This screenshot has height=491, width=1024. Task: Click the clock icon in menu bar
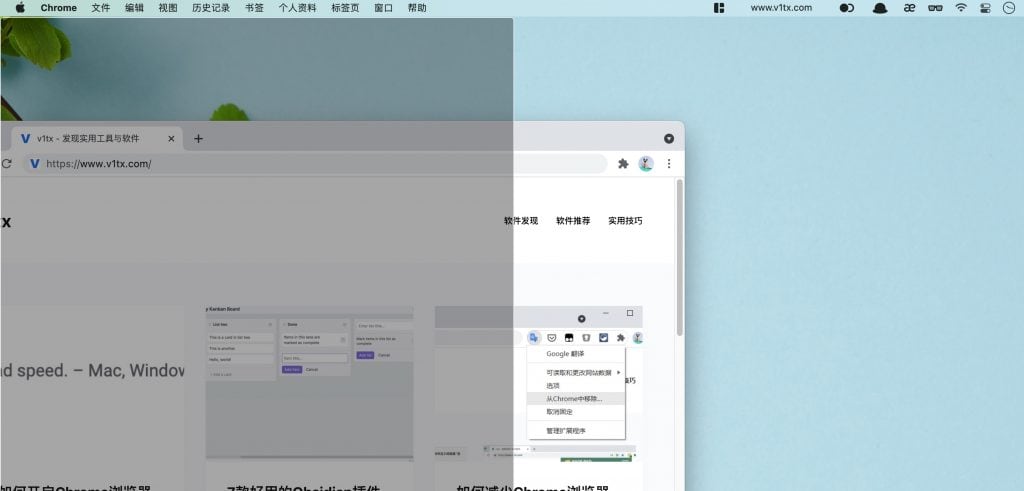[x=1010, y=8]
